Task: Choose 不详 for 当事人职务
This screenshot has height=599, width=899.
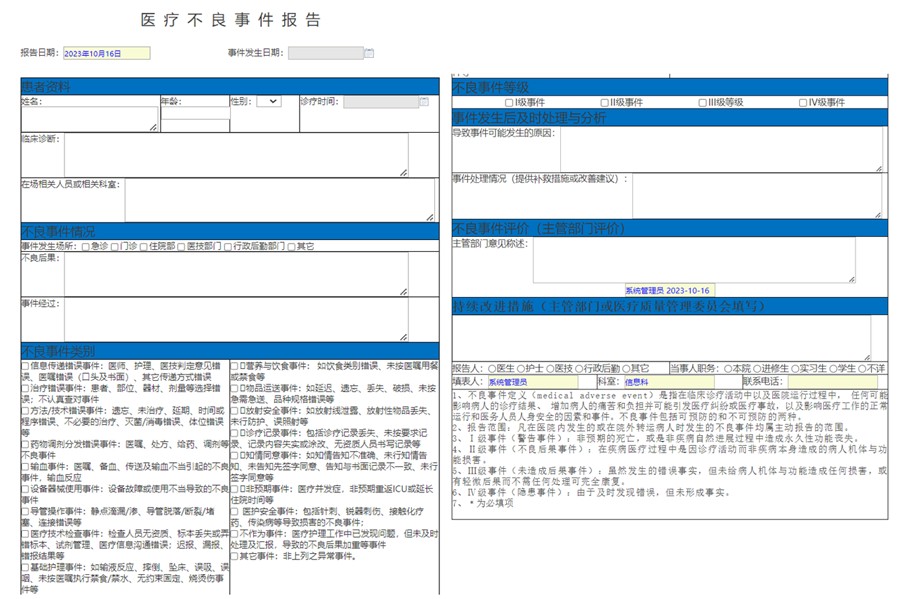Action: point(862,369)
